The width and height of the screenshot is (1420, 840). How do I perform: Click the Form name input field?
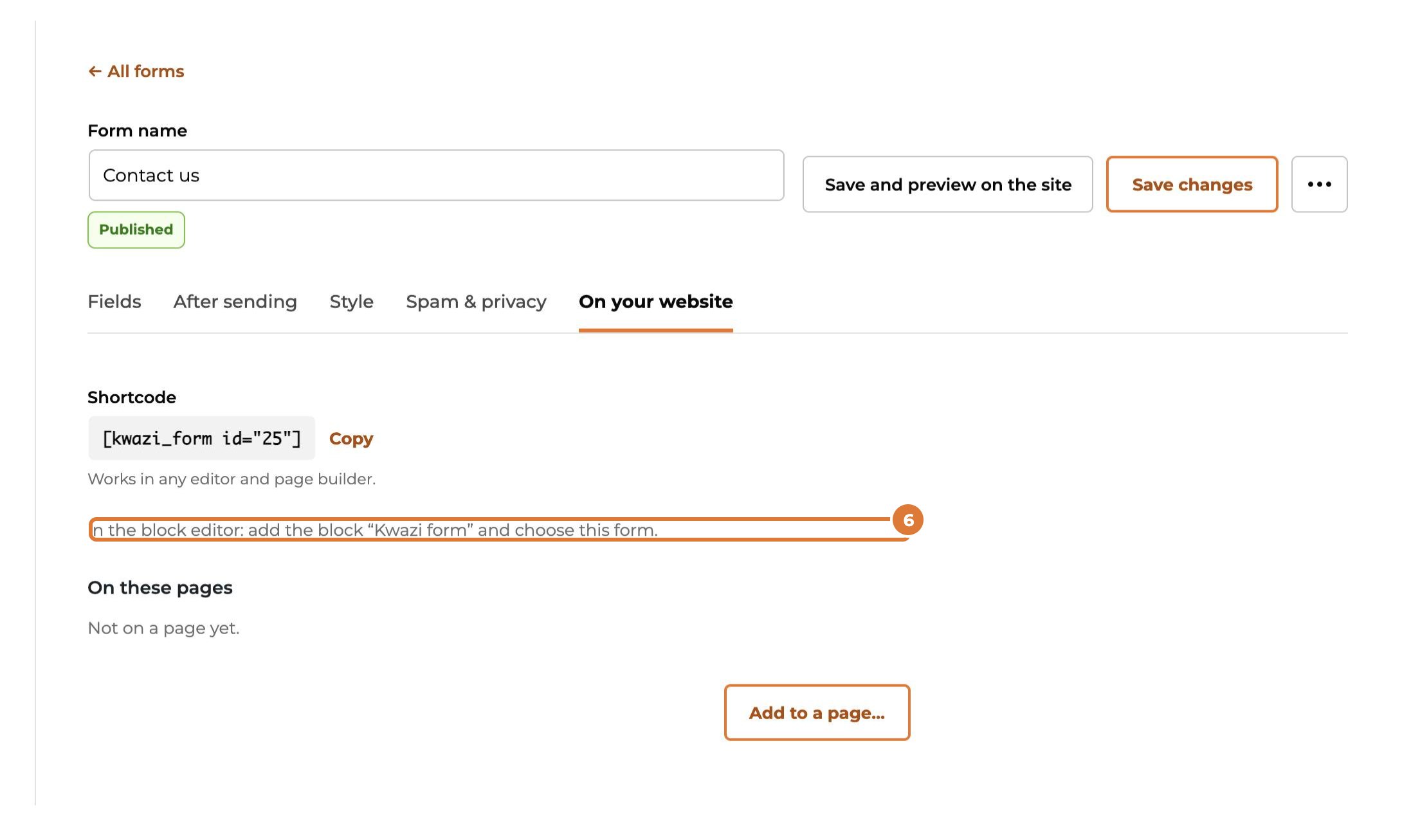click(x=436, y=176)
